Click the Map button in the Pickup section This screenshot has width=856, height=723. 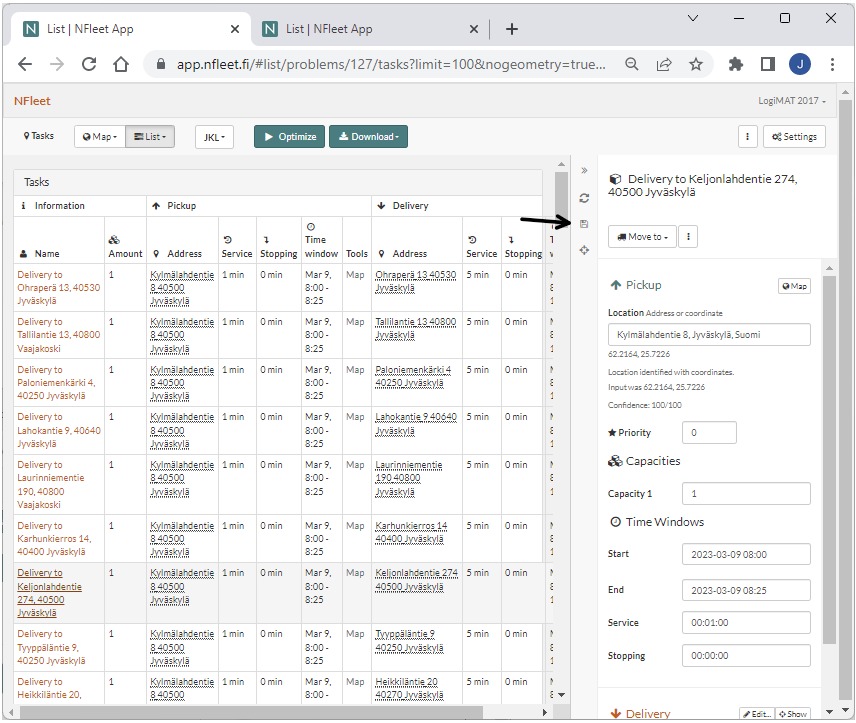(794, 286)
